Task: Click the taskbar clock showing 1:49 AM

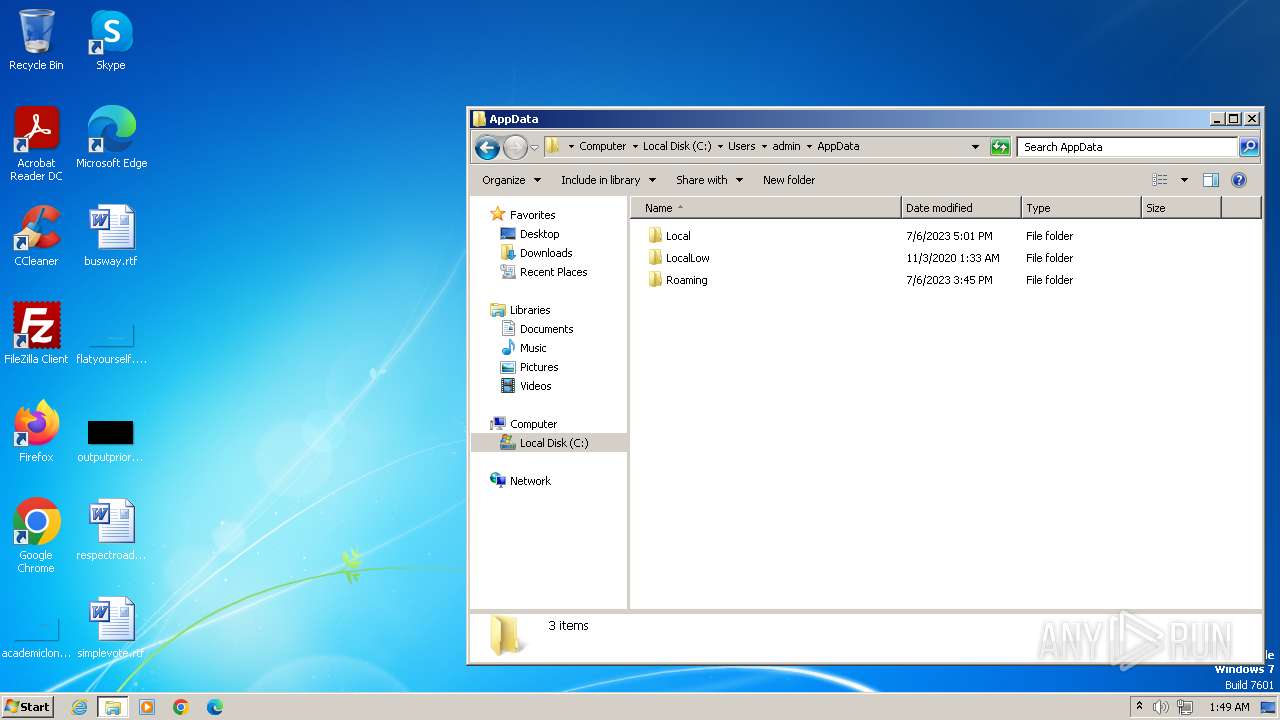Action: (x=1229, y=707)
